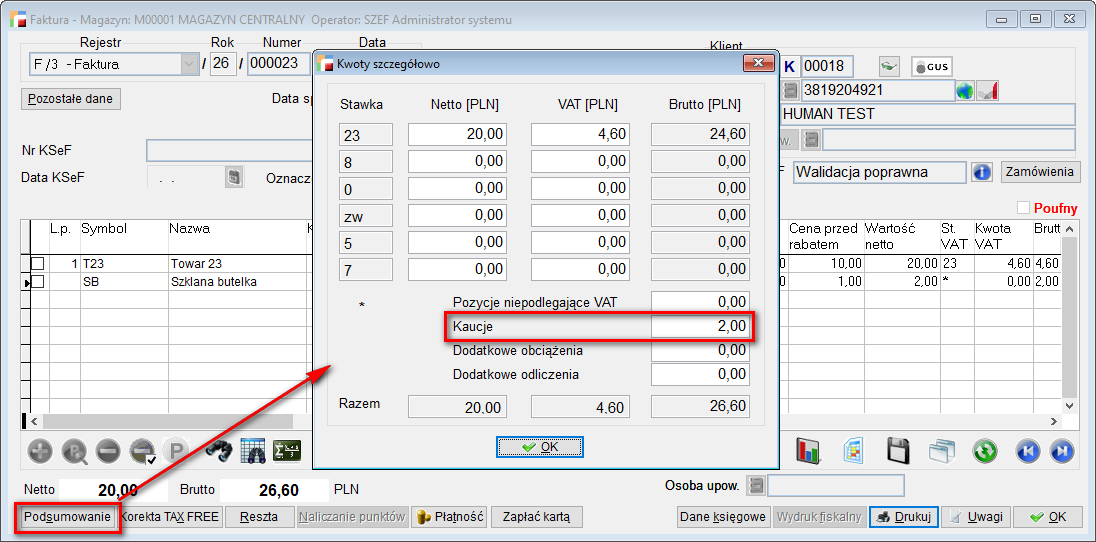Open the blue info icon beside Walidacja poprawna
Image resolution: width=1096 pixels, height=542 pixels.
click(x=982, y=172)
